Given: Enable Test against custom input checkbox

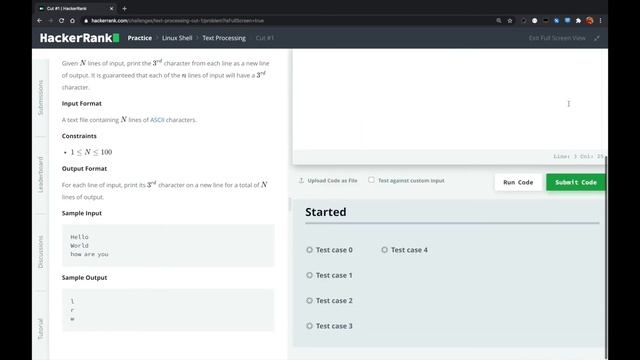Looking at the screenshot, I should 371,180.
